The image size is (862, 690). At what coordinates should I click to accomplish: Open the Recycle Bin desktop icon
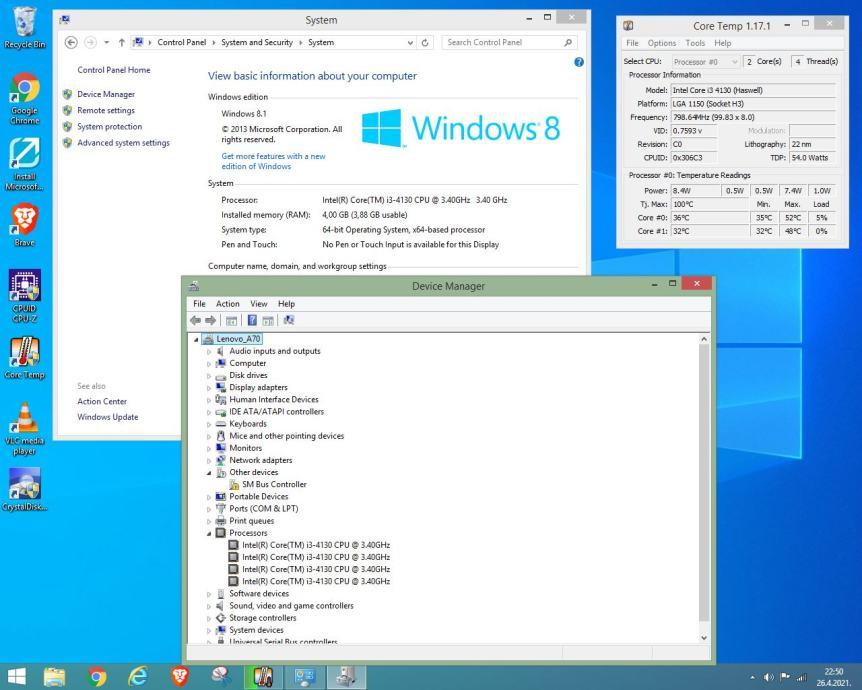tap(24, 27)
